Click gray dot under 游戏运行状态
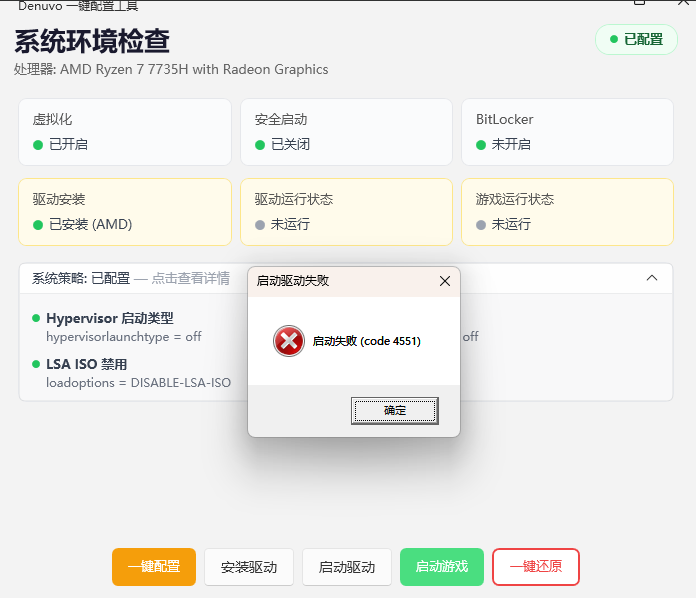Viewport: 696px width, 598px height. coord(481,224)
